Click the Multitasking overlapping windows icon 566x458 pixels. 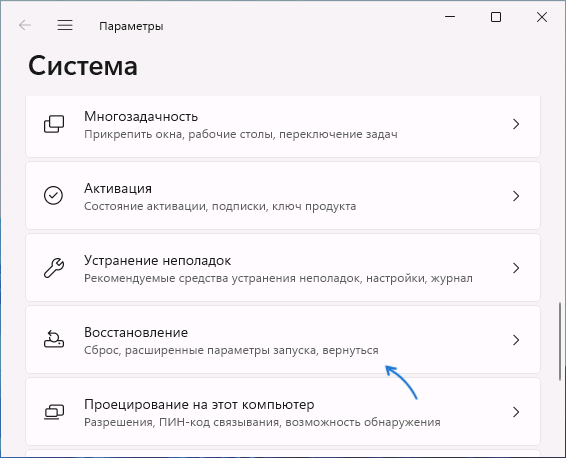click(54, 124)
